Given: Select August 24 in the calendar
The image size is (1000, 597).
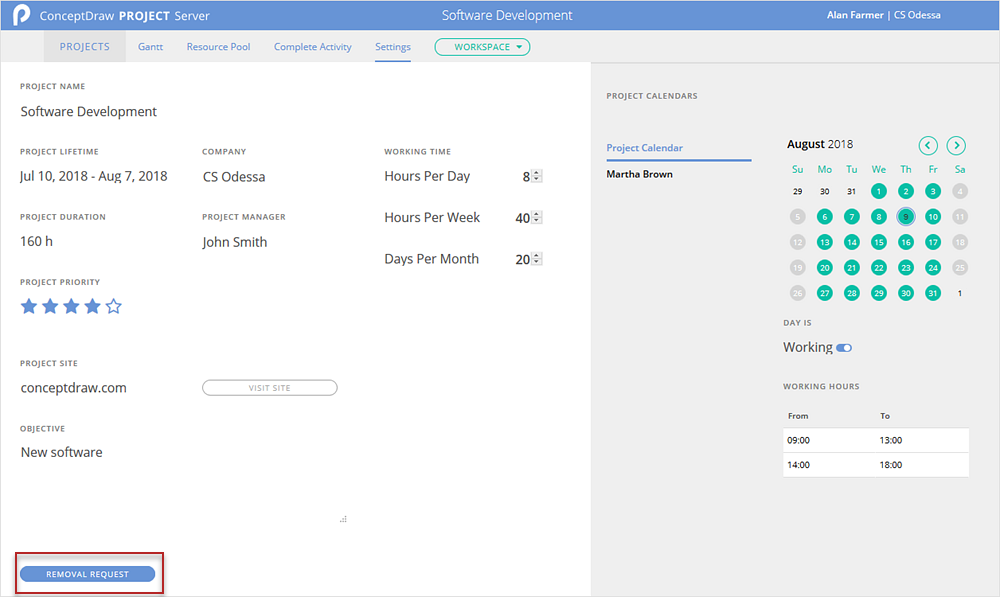Looking at the screenshot, I should 933,268.
